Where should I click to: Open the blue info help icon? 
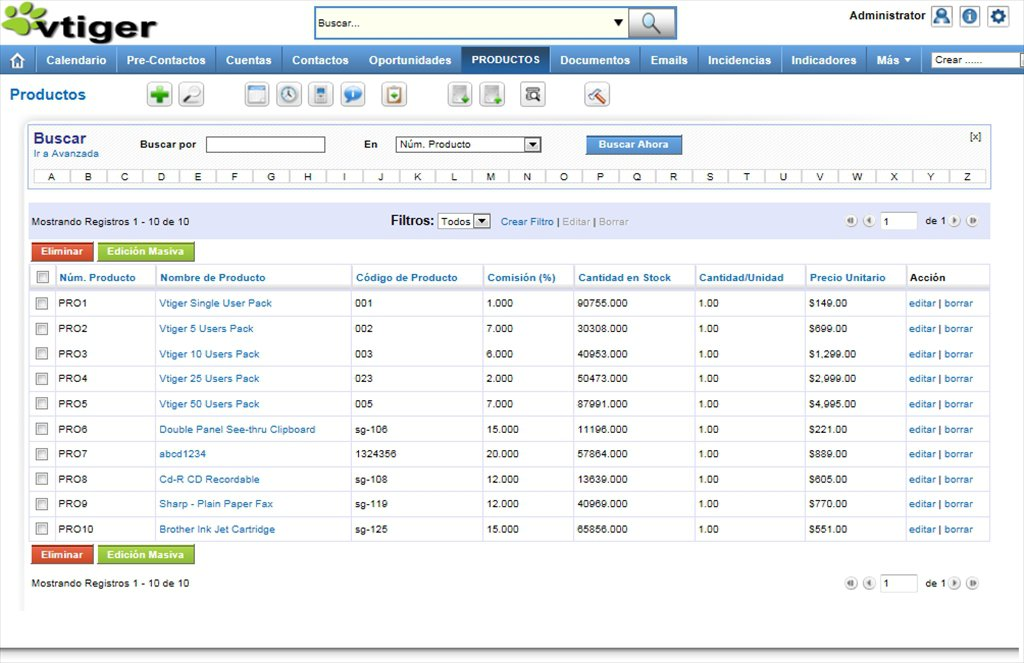[969, 17]
